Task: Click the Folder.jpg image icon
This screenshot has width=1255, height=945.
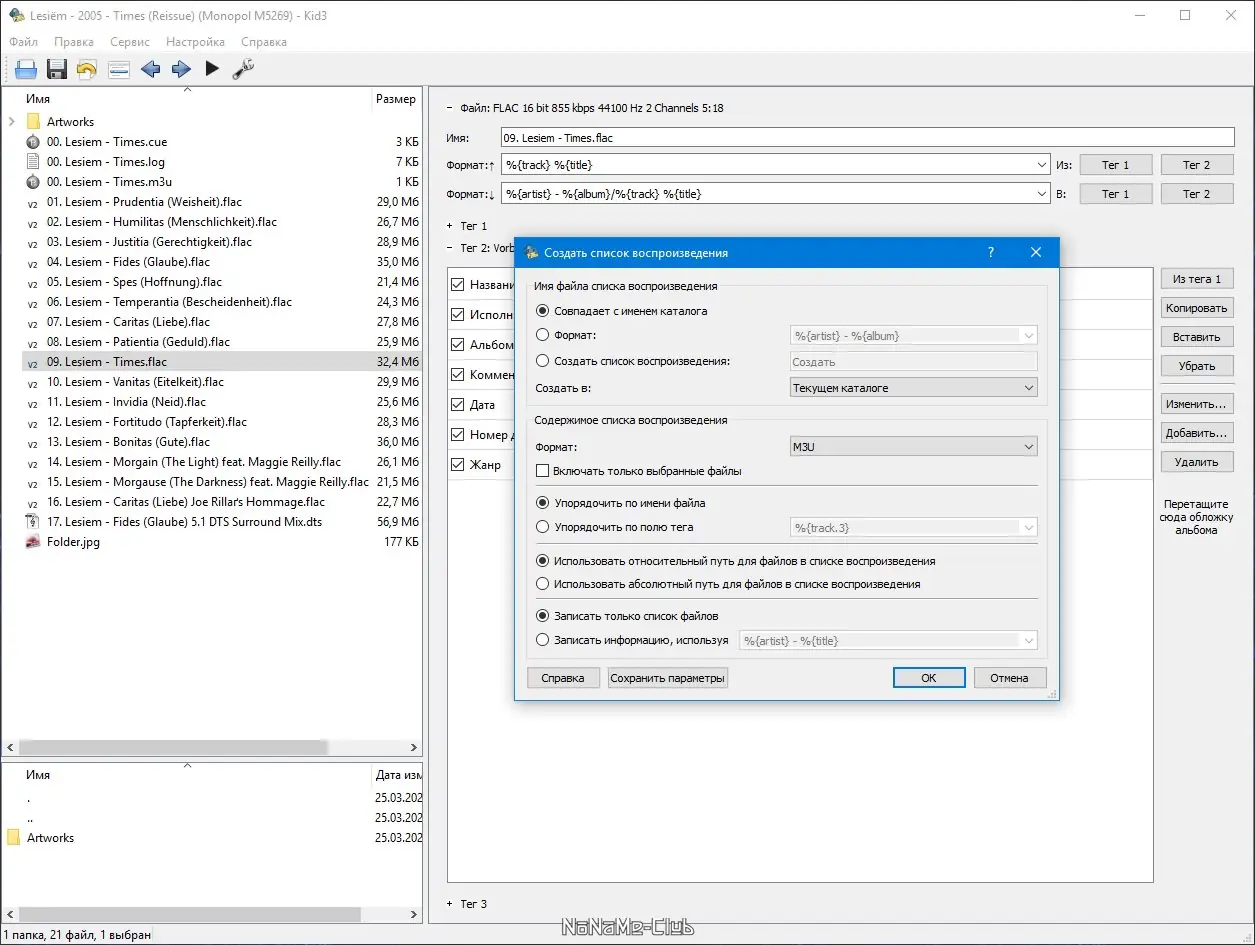Action: coord(33,542)
